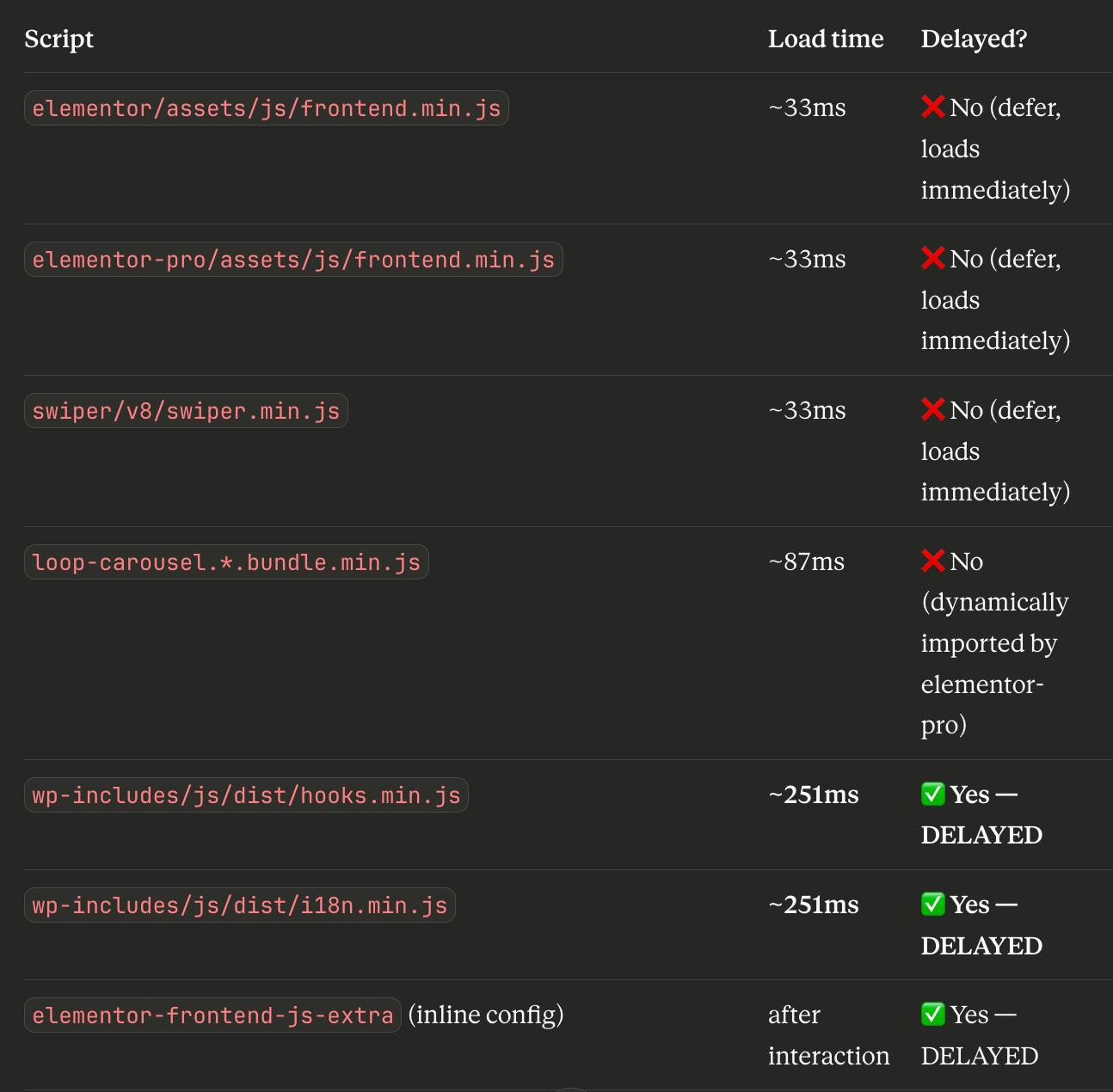The height and width of the screenshot is (1092, 1113).
Task: Click the green checkmark in hooks.min.js row
Action: (x=933, y=794)
